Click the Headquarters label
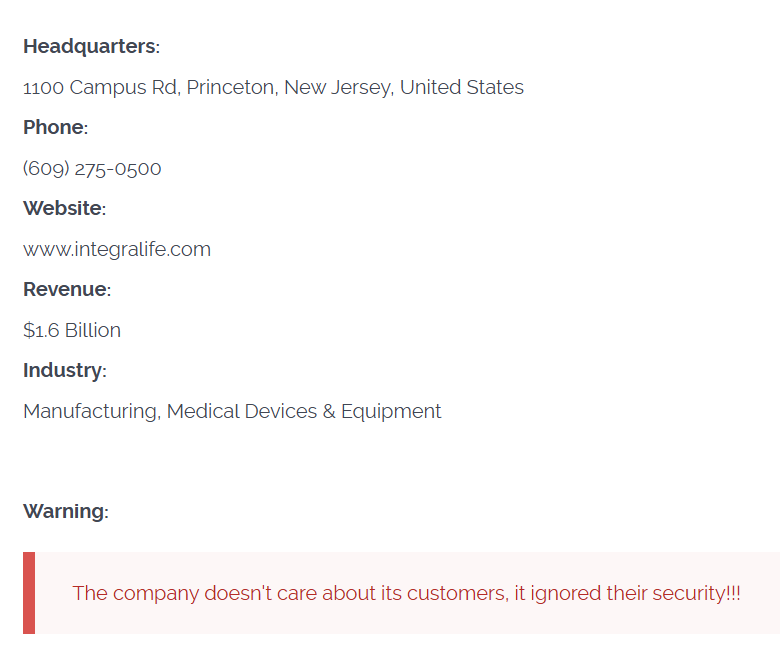This screenshot has height=646, width=780. pyautogui.click(x=90, y=47)
